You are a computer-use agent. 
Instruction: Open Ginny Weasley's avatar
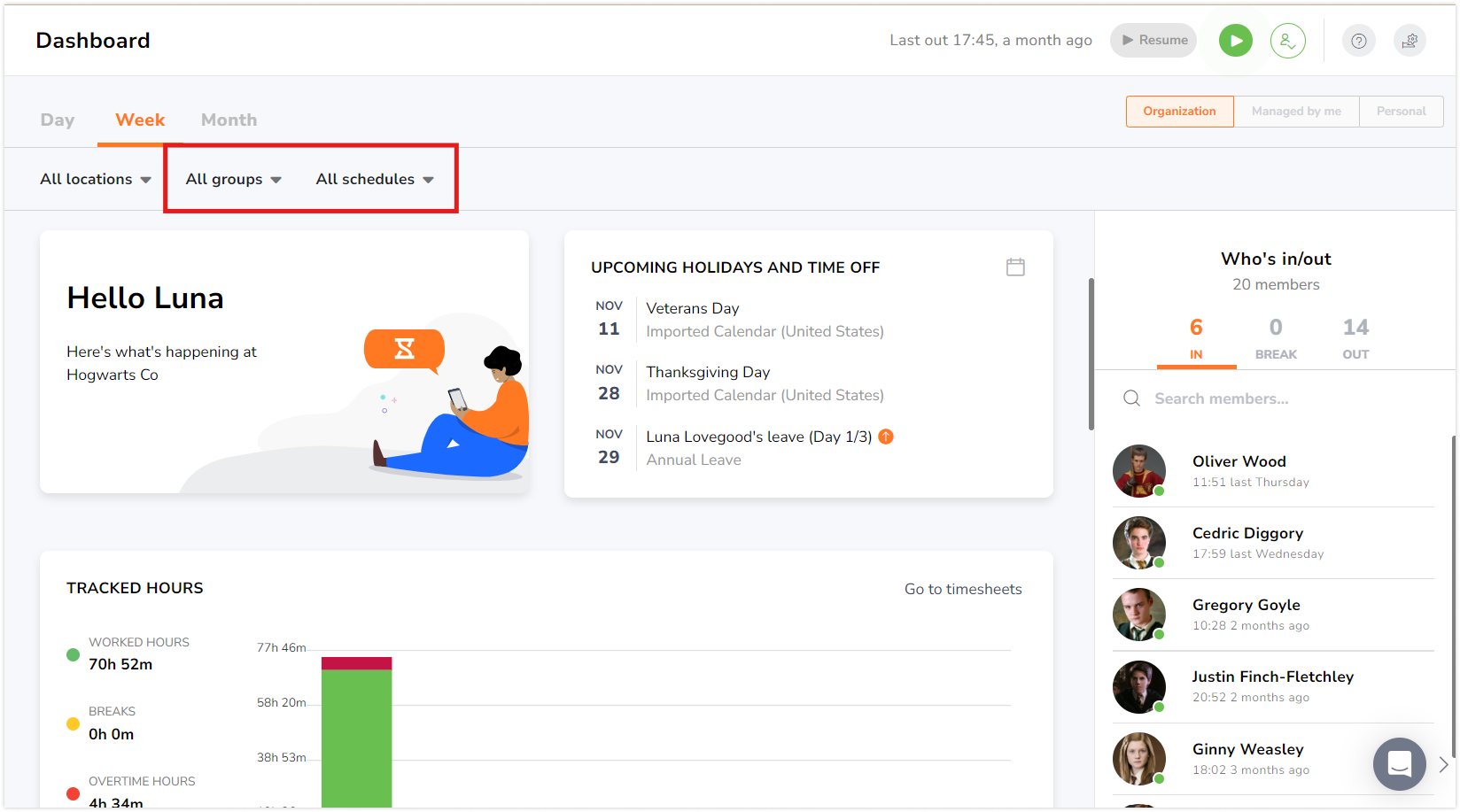(1139, 759)
